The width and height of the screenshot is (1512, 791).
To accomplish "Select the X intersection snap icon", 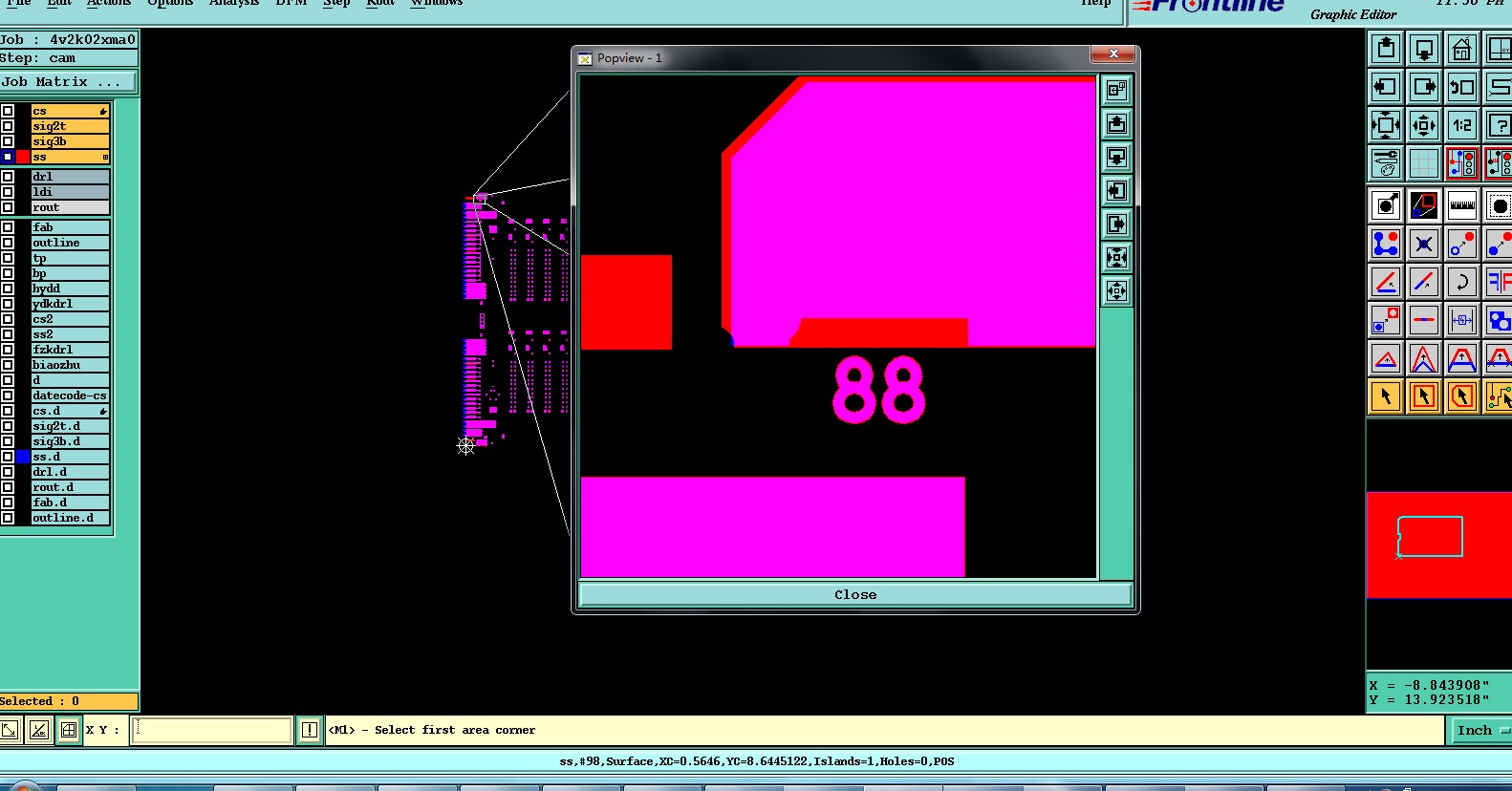I will click(1424, 244).
